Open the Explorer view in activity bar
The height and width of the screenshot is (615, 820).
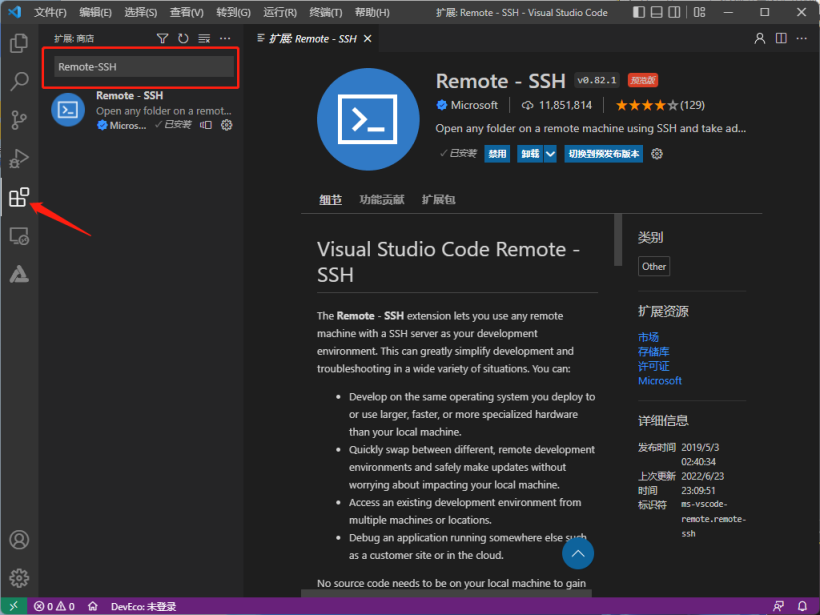click(19, 44)
